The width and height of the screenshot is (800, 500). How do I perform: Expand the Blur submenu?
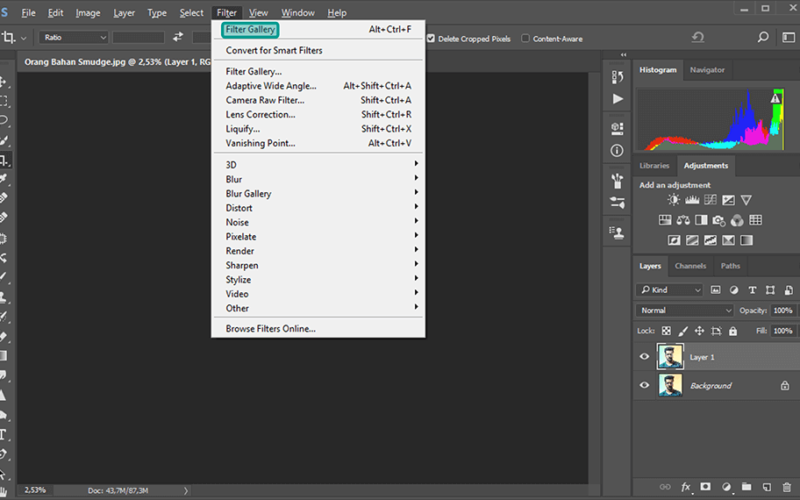(320, 179)
